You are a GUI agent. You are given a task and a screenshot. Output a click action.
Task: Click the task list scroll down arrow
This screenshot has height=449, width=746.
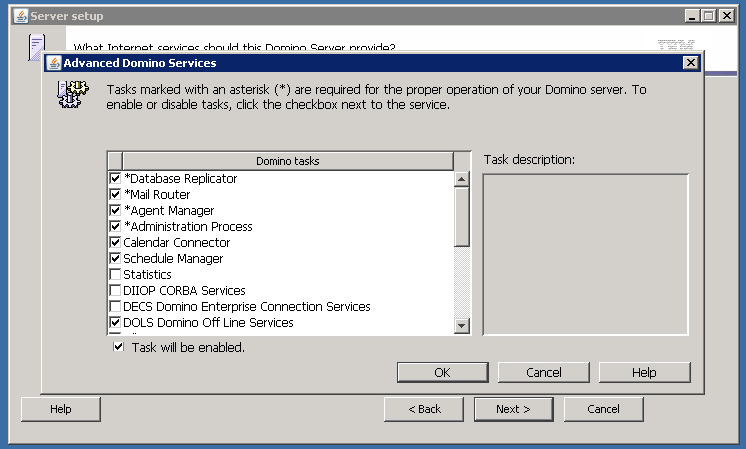461,326
